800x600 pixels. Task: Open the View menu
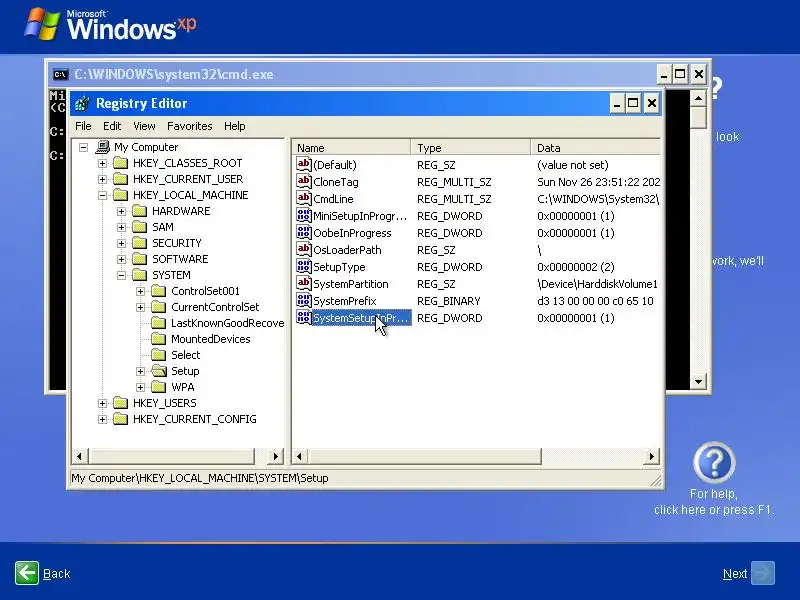coord(144,126)
